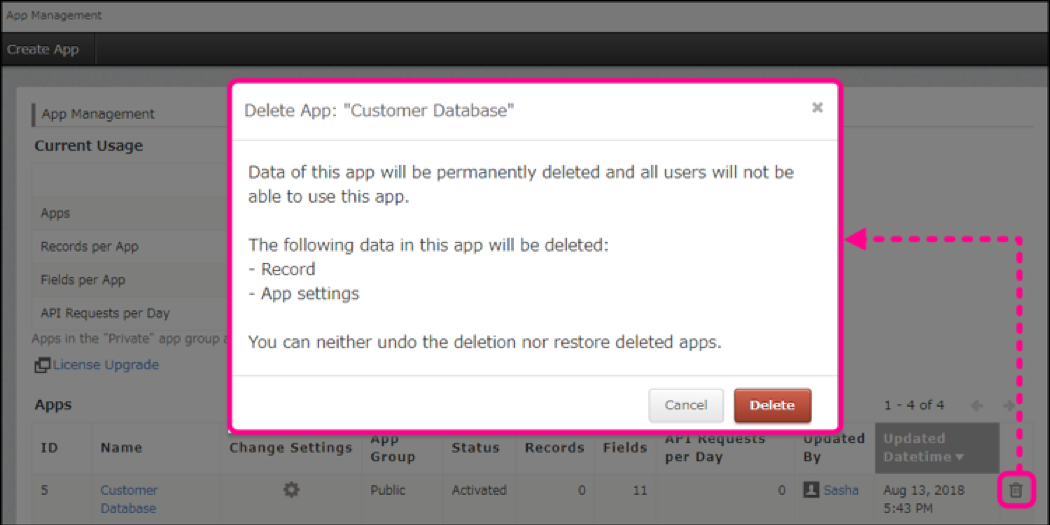Image resolution: width=1050 pixels, height=525 pixels.
Task: Go to next page arrow in Apps list
Action: (1006, 405)
